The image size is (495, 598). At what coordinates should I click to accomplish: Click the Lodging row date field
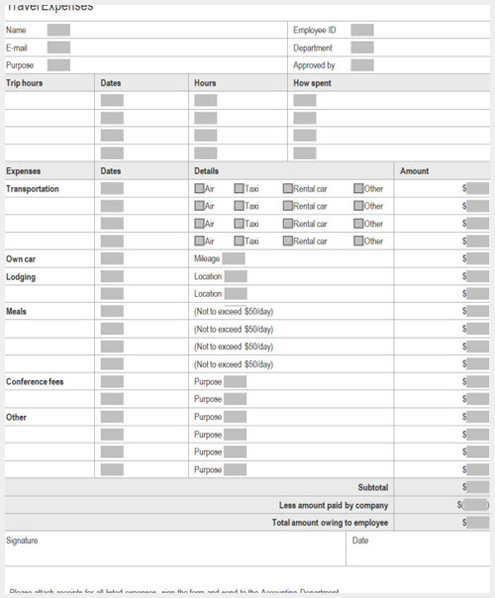(x=112, y=276)
